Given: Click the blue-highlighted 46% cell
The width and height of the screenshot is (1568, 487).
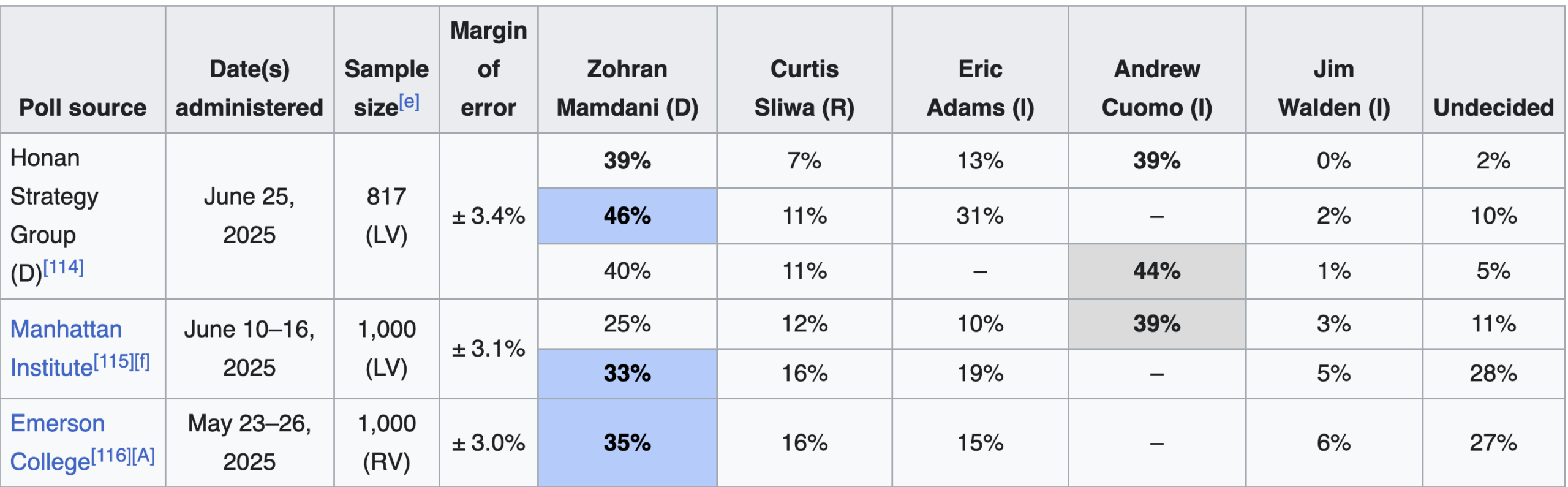Looking at the screenshot, I should [627, 216].
